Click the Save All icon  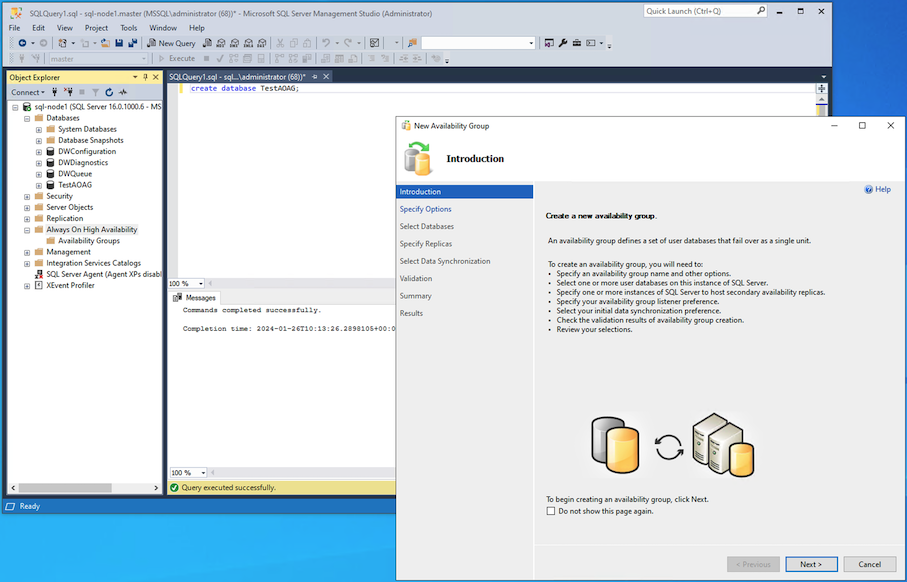(x=132, y=43)
